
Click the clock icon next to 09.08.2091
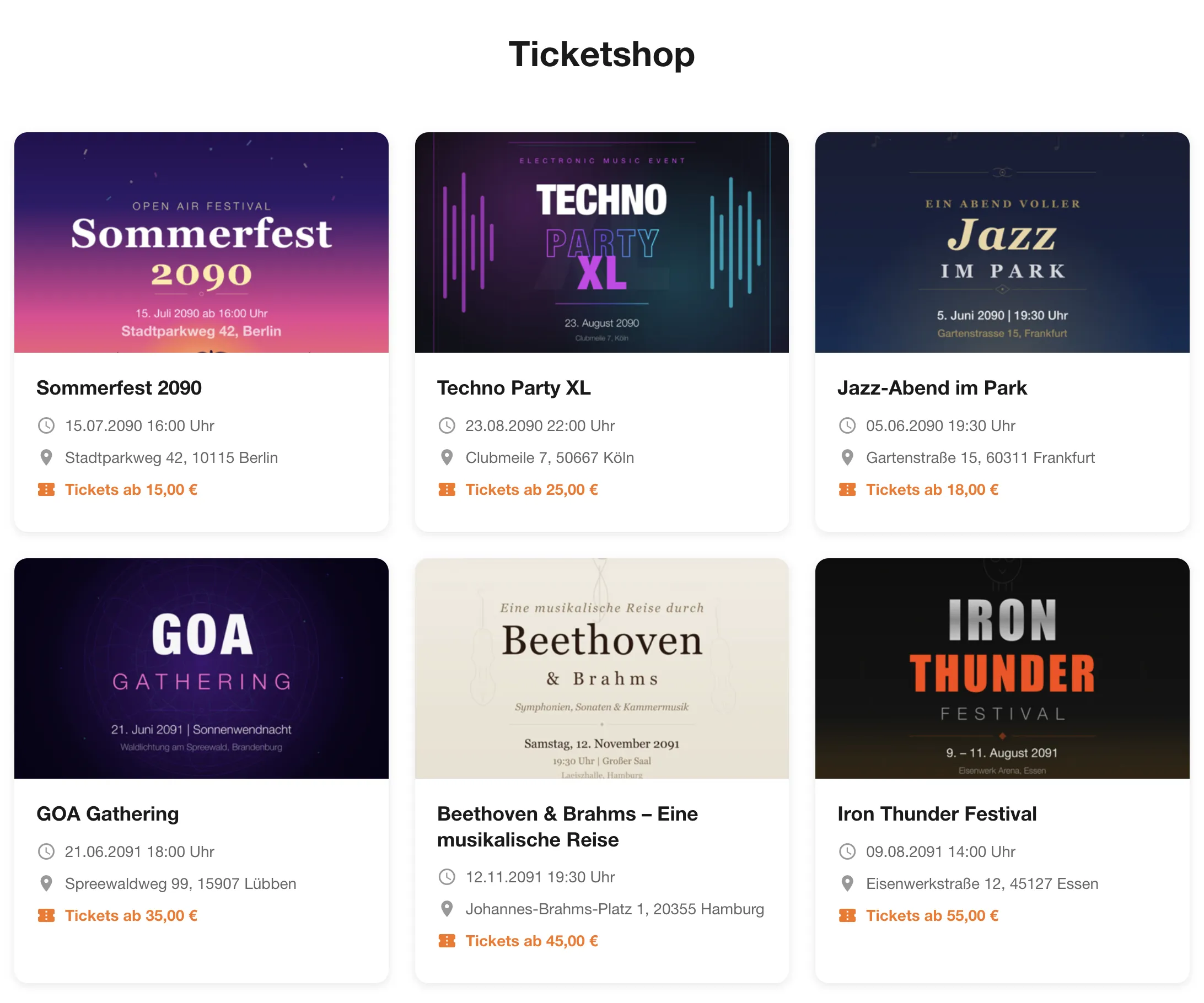point(847,852)
